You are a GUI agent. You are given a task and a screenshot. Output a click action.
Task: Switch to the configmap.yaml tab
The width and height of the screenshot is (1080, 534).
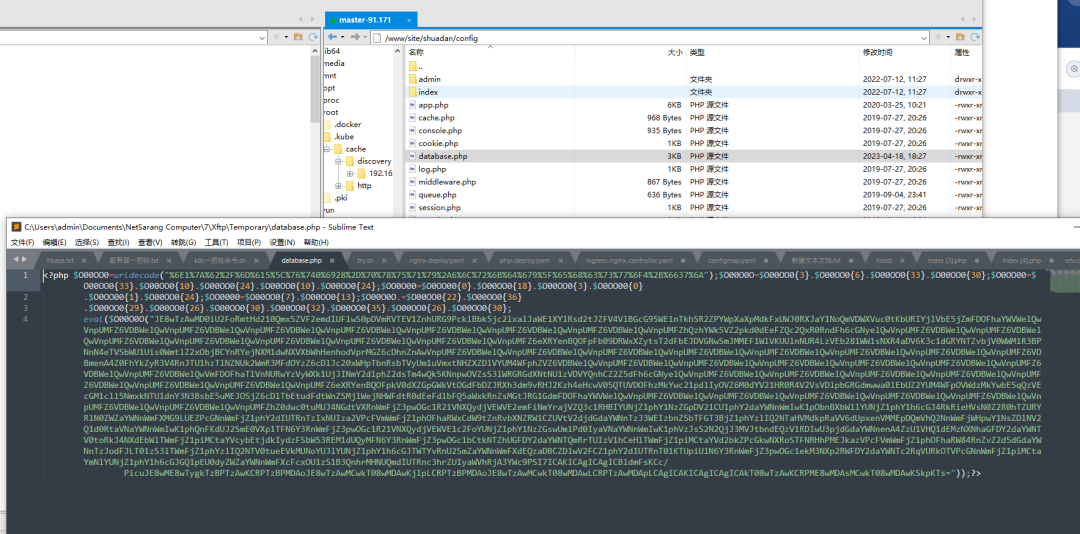click(x=732, y=260)
